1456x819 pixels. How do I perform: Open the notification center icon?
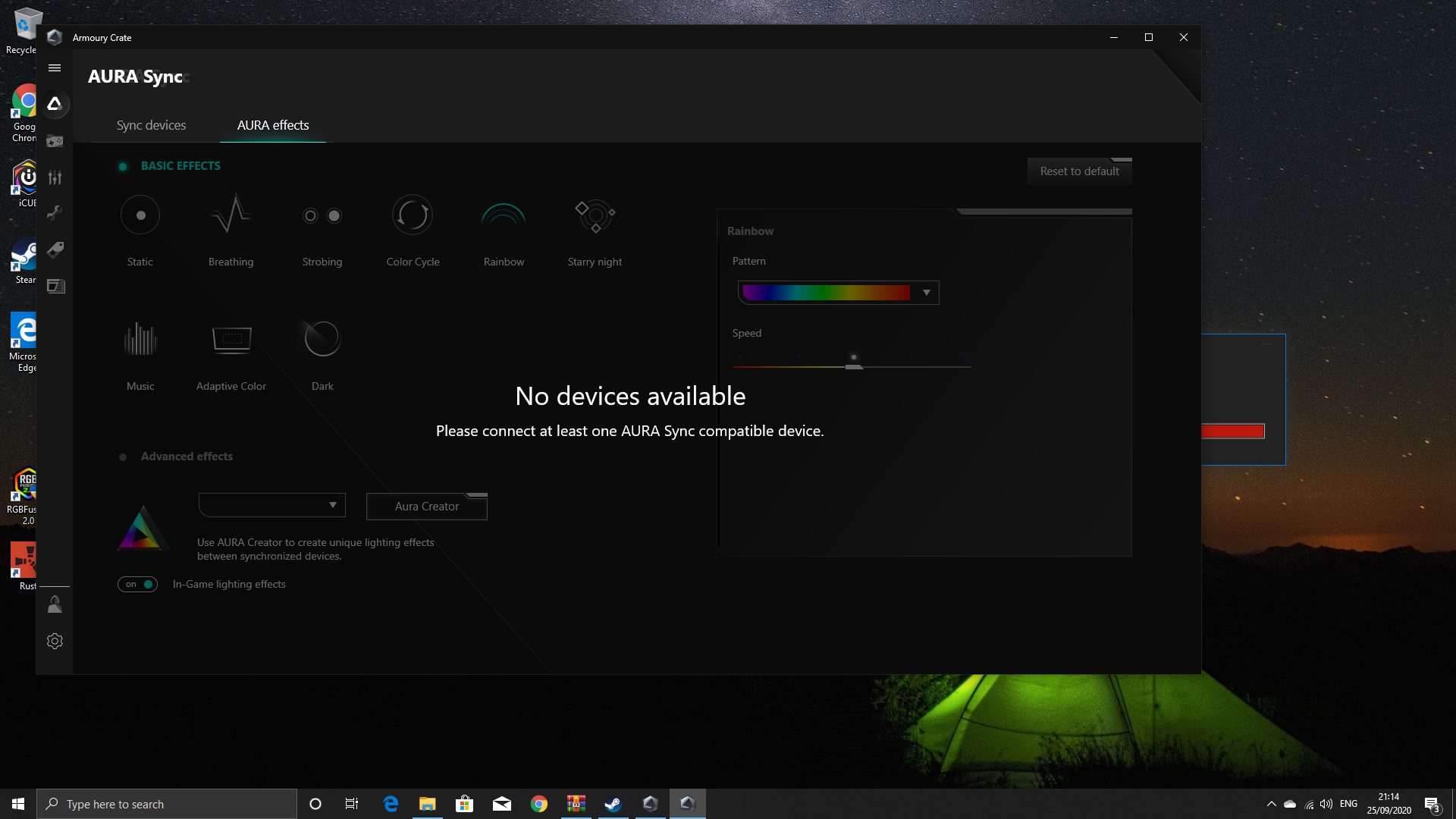pyautogui.click(x=1432, y=804)
